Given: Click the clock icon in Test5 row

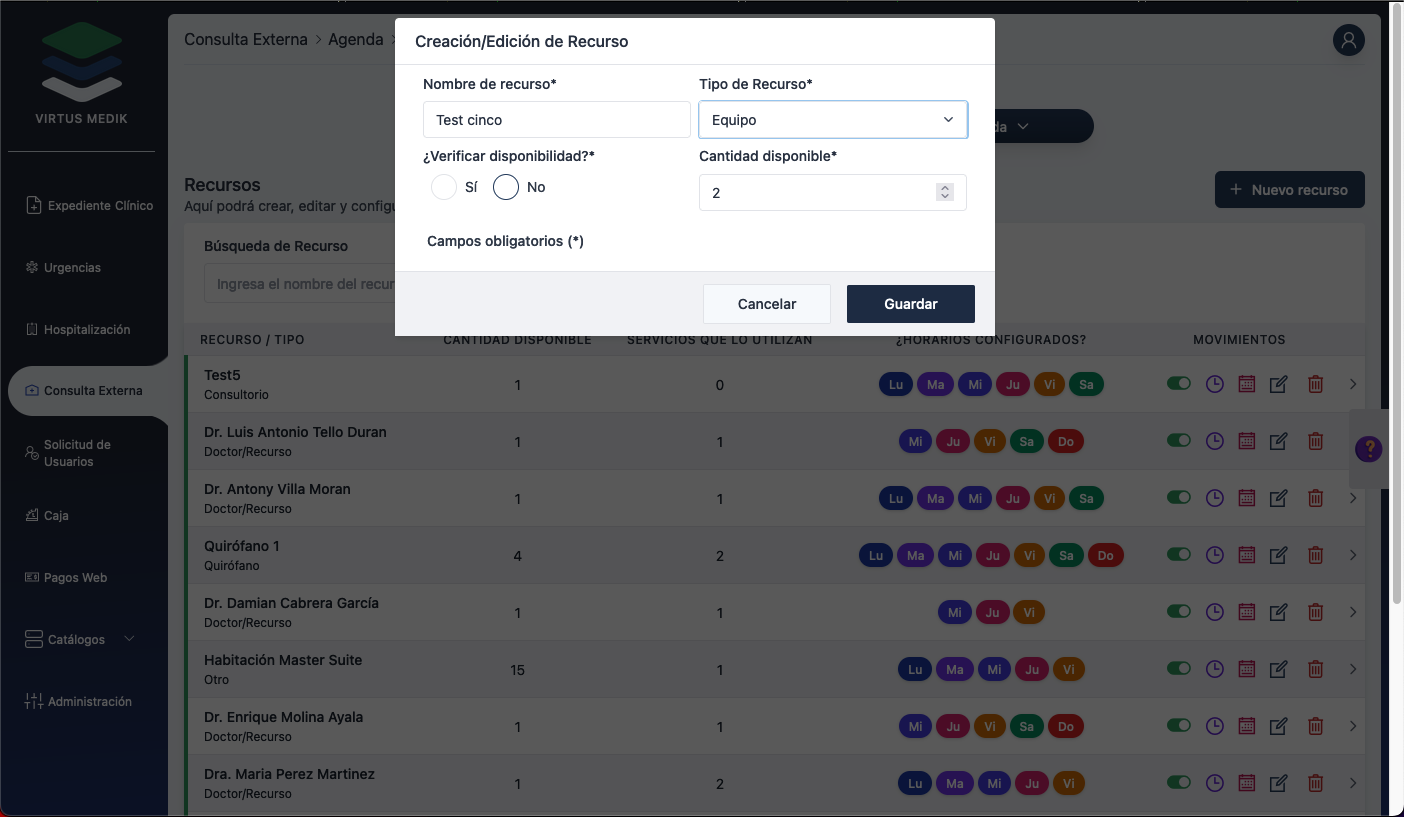Looking at the screenshot, I should point(1214,384).
